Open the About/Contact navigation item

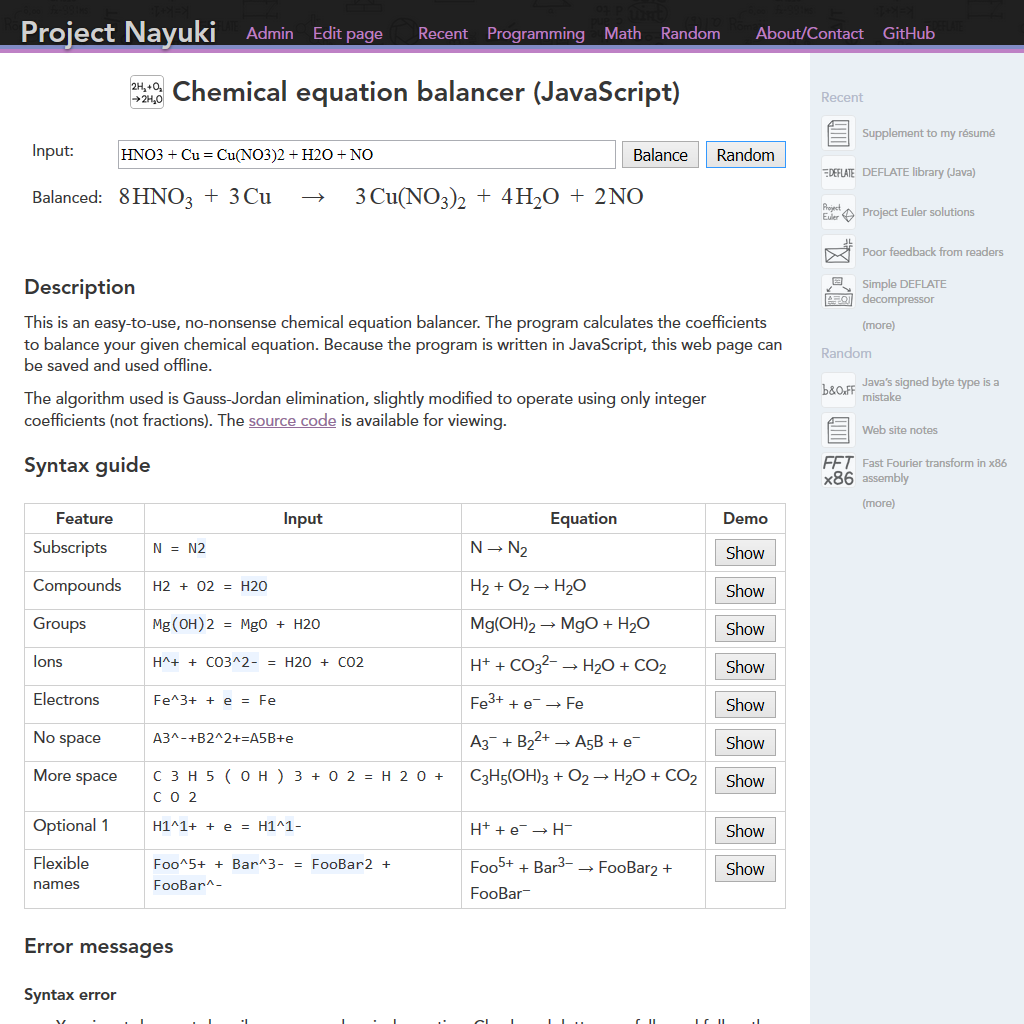[809, 33]
